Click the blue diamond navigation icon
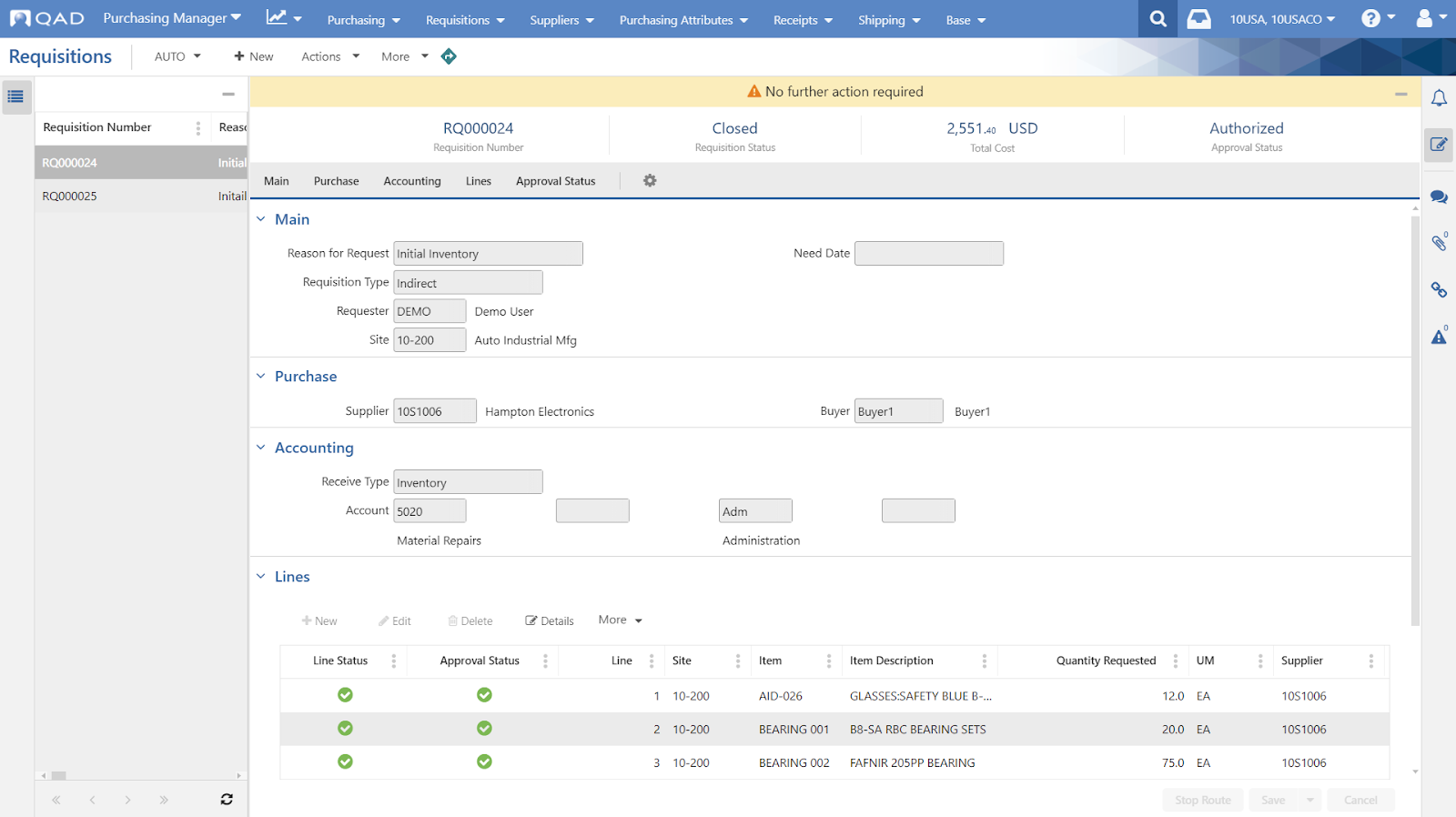 [449, 56]
